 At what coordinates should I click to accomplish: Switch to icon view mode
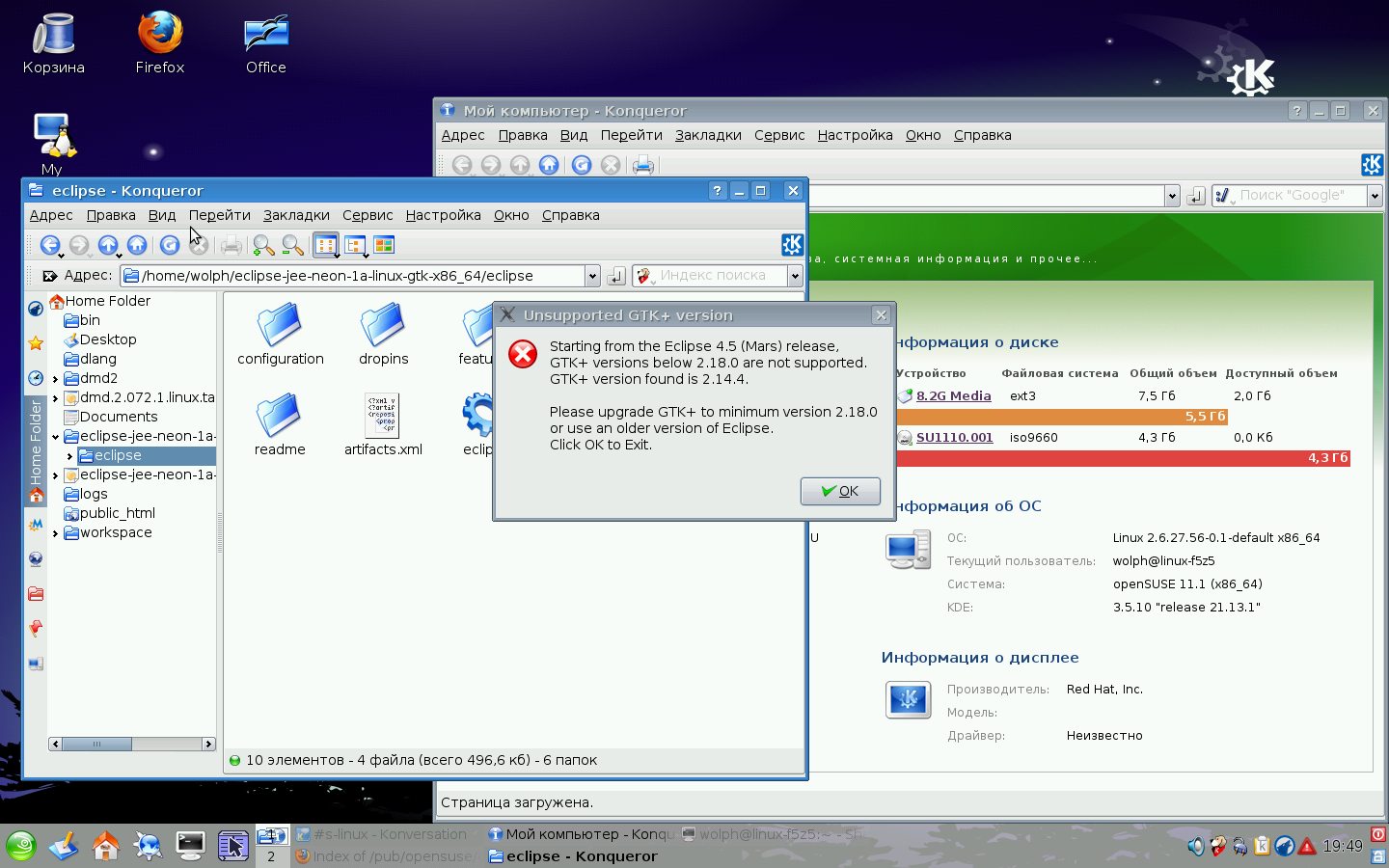(326, 245)
